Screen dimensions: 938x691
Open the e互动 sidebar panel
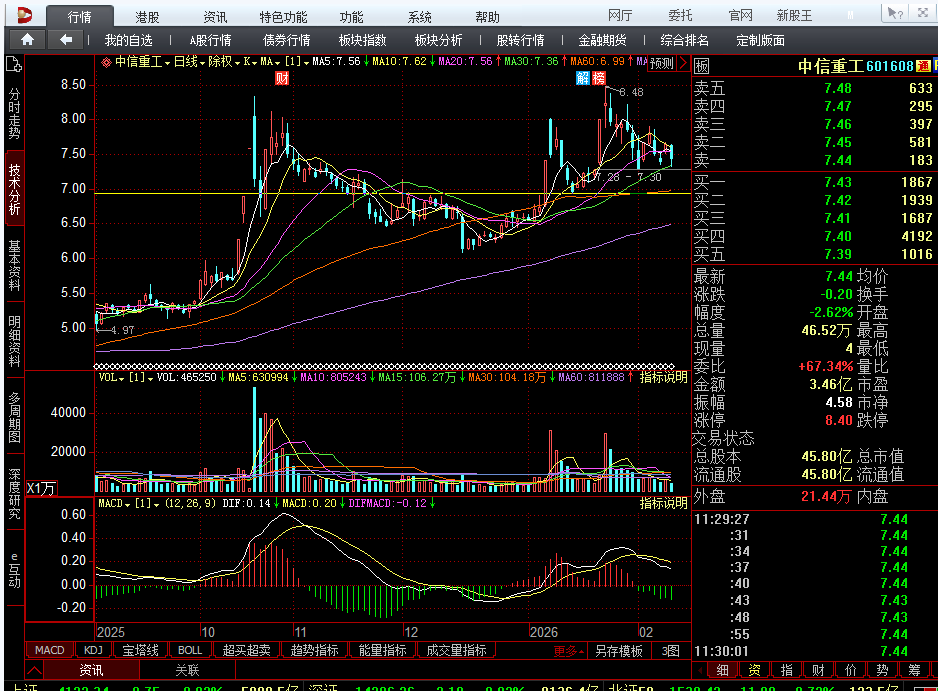pos(14,570)
